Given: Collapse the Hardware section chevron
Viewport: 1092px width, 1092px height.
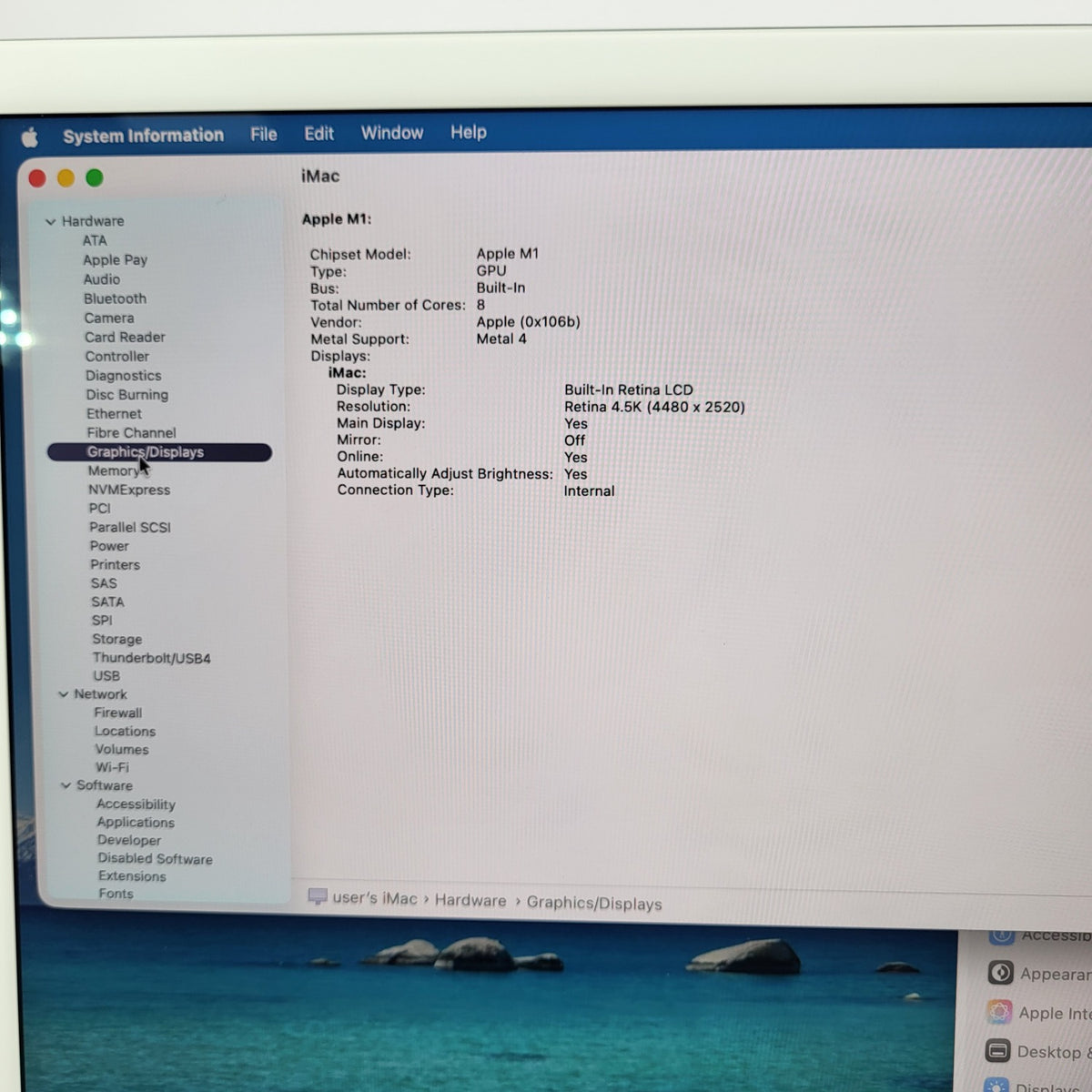Looking at the screenshot, I should point(51,221).
